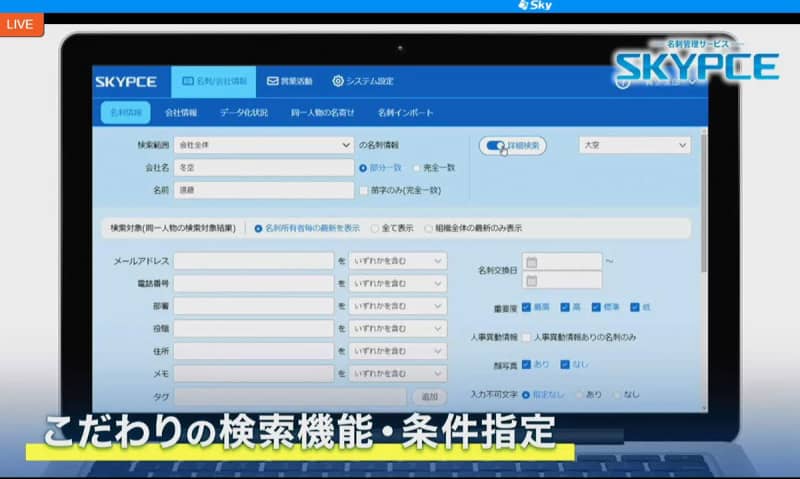The height and width of the screenshot is (479, 800).
Task: Select 入力不可文字 あり radio
Action: click(x=580, y=395)
